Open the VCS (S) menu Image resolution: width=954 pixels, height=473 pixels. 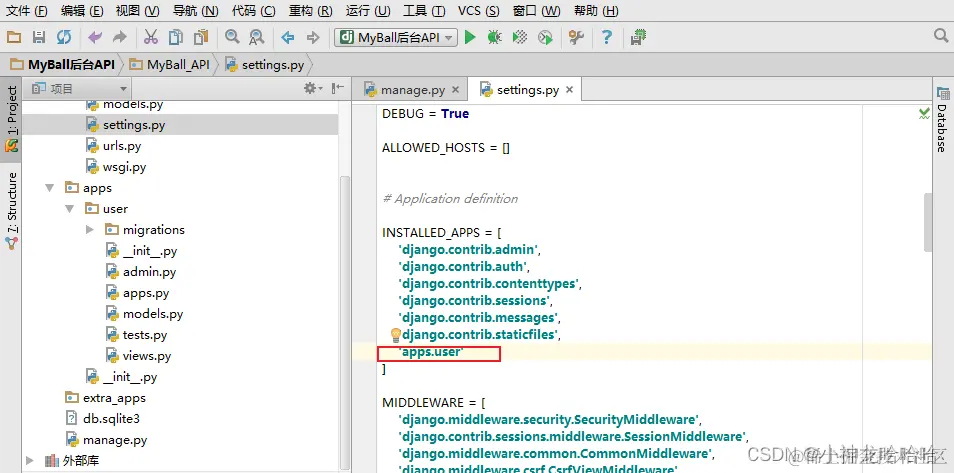pos(478,11)
